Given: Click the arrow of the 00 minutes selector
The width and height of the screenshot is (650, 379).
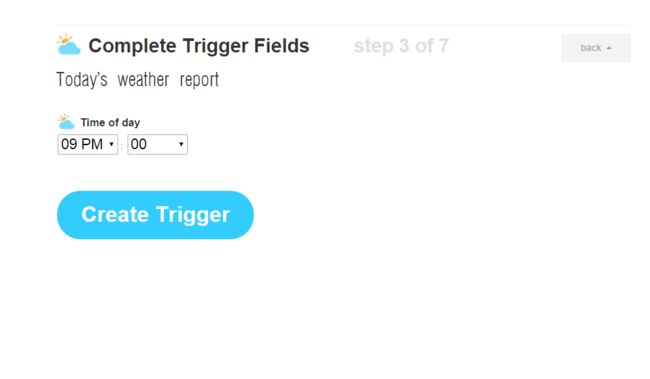Looking at the screenshot, I should 181,144.
